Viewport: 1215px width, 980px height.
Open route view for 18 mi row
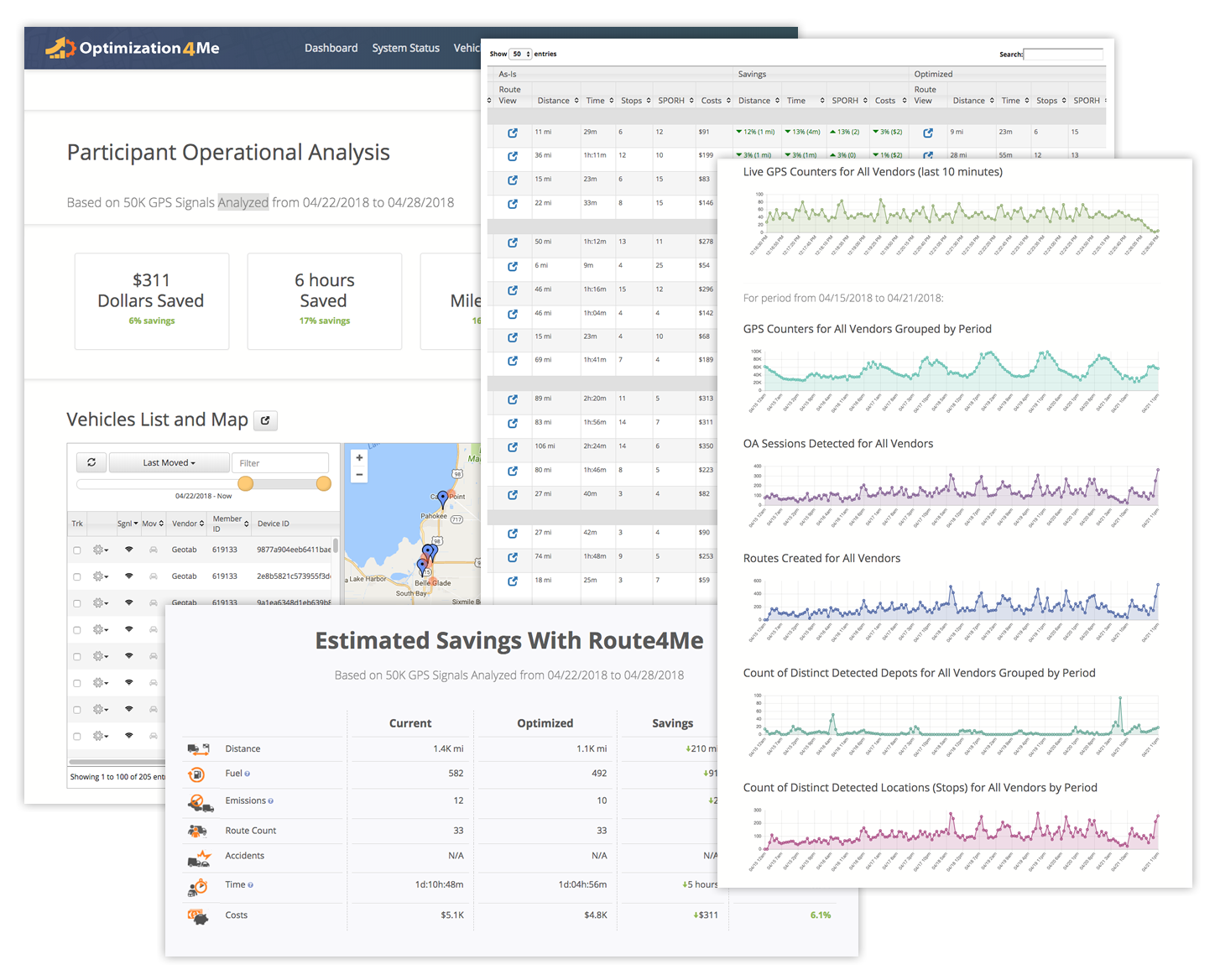click(x=512, y=581)
